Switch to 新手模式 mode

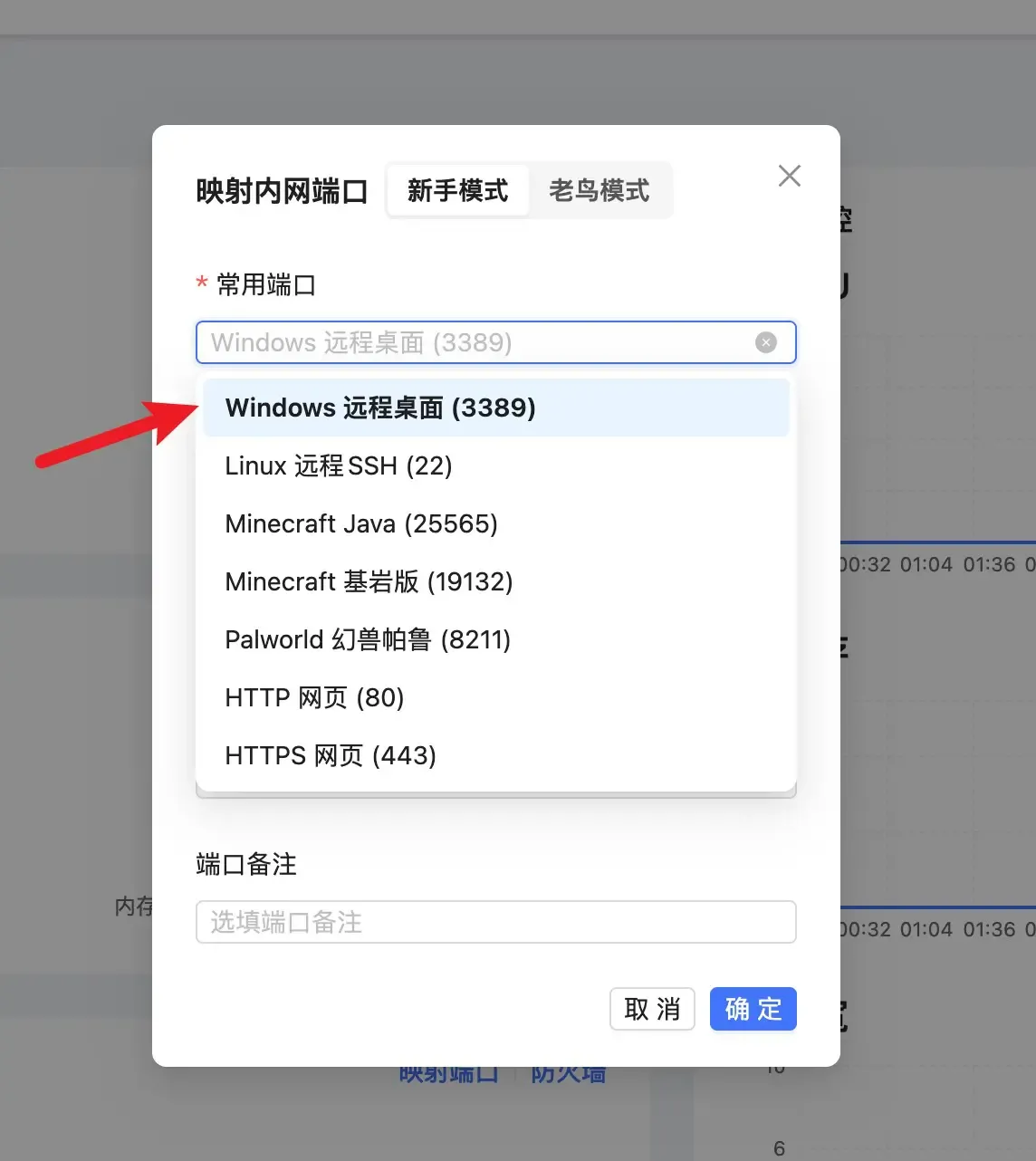458,190
